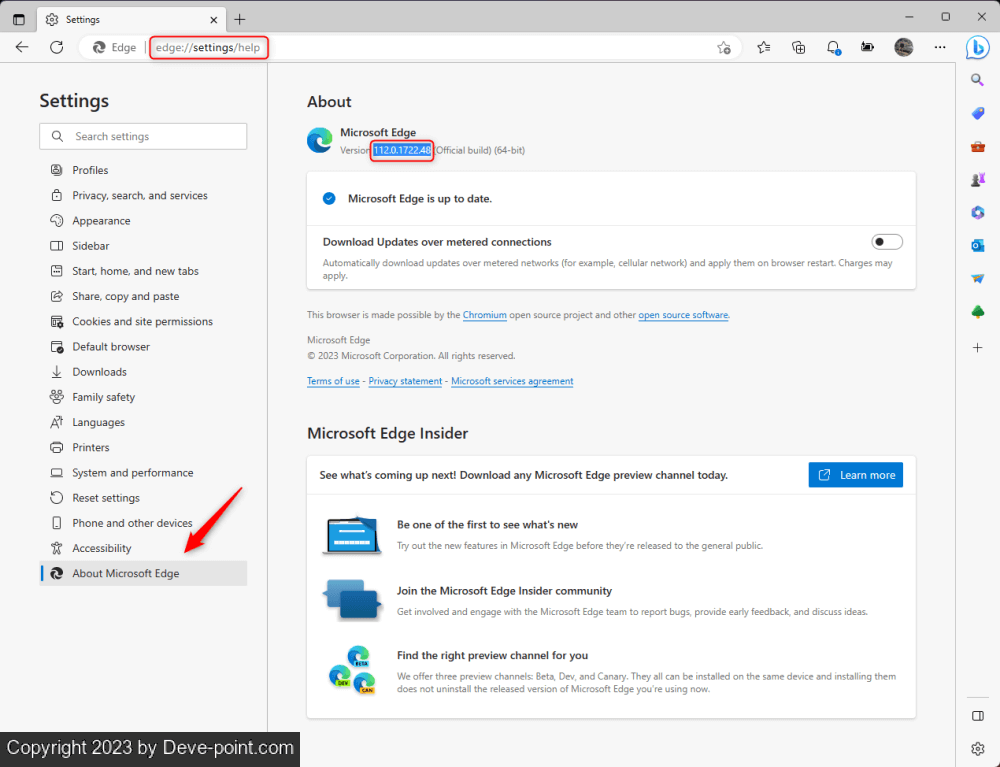Add a sidebar app using the plus icon

(x=977, y=347)
